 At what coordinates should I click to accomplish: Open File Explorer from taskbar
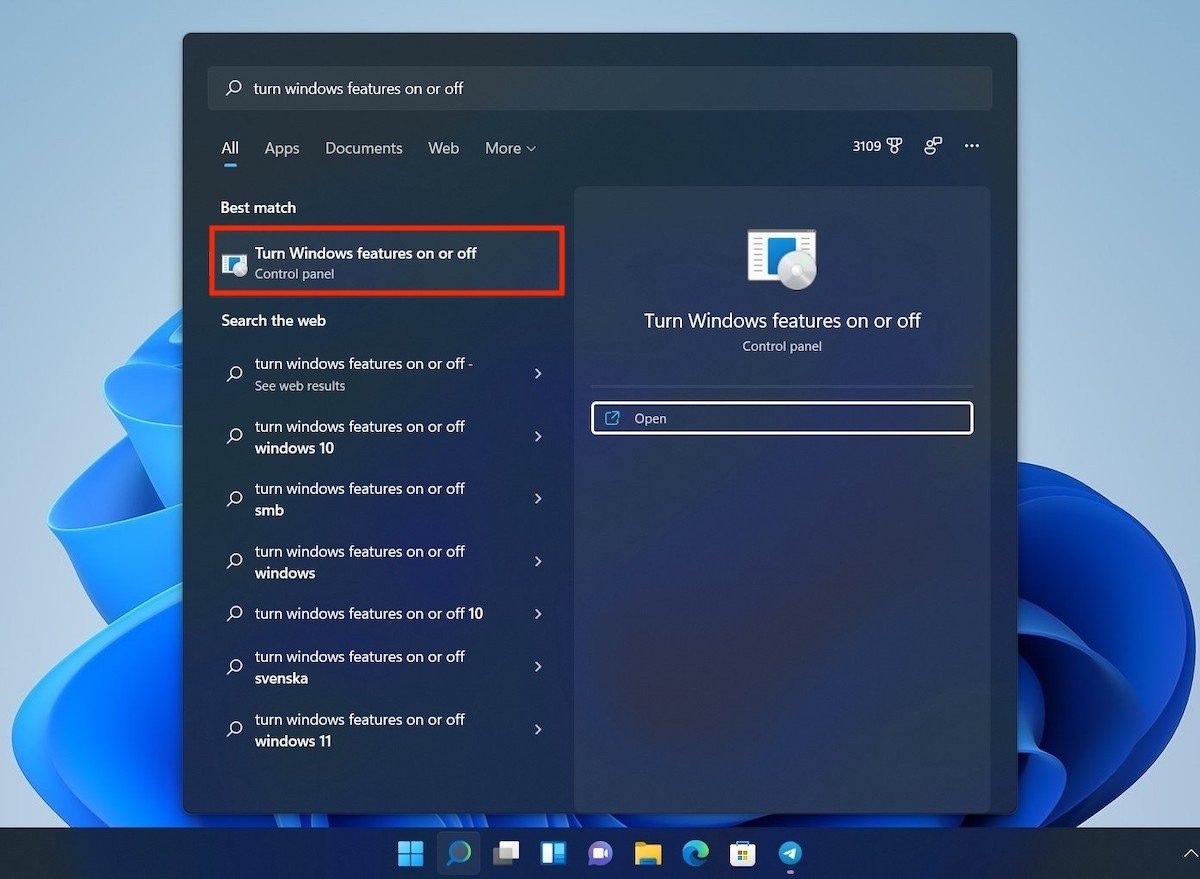pyautogui.click(x=648, y=853)
